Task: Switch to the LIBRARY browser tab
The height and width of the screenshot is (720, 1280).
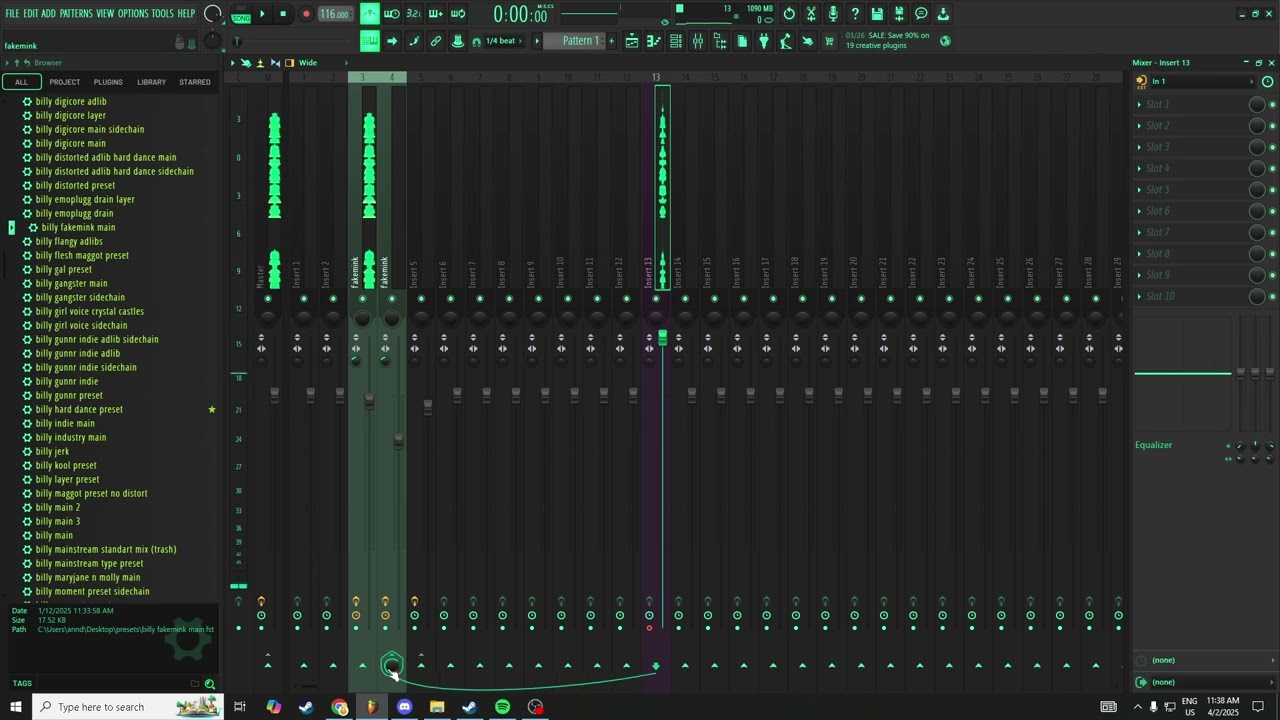Action: [x=151, y=82]
